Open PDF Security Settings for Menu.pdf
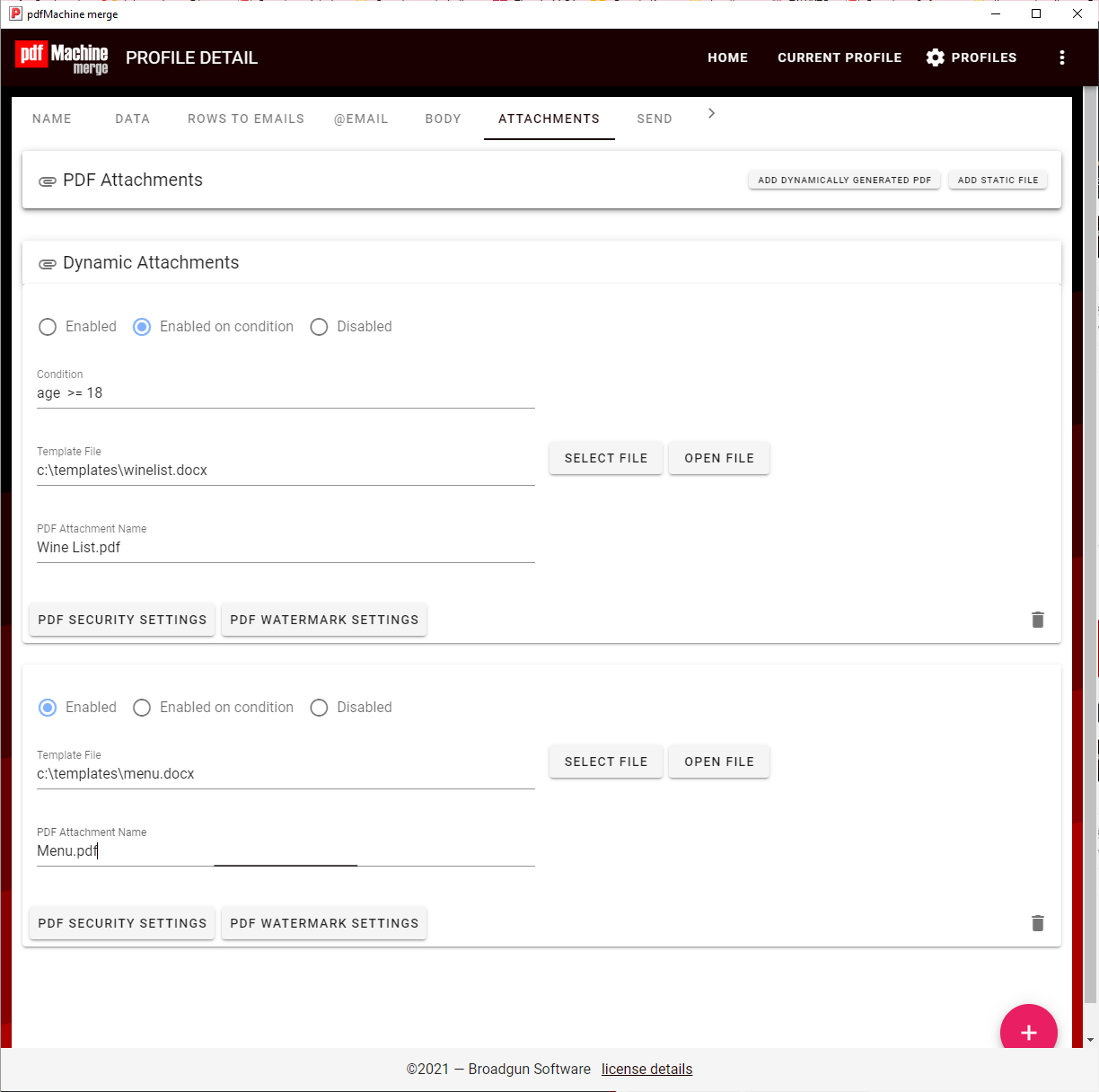This screenshot has width=1099, height=1092. tap(122, 923)
